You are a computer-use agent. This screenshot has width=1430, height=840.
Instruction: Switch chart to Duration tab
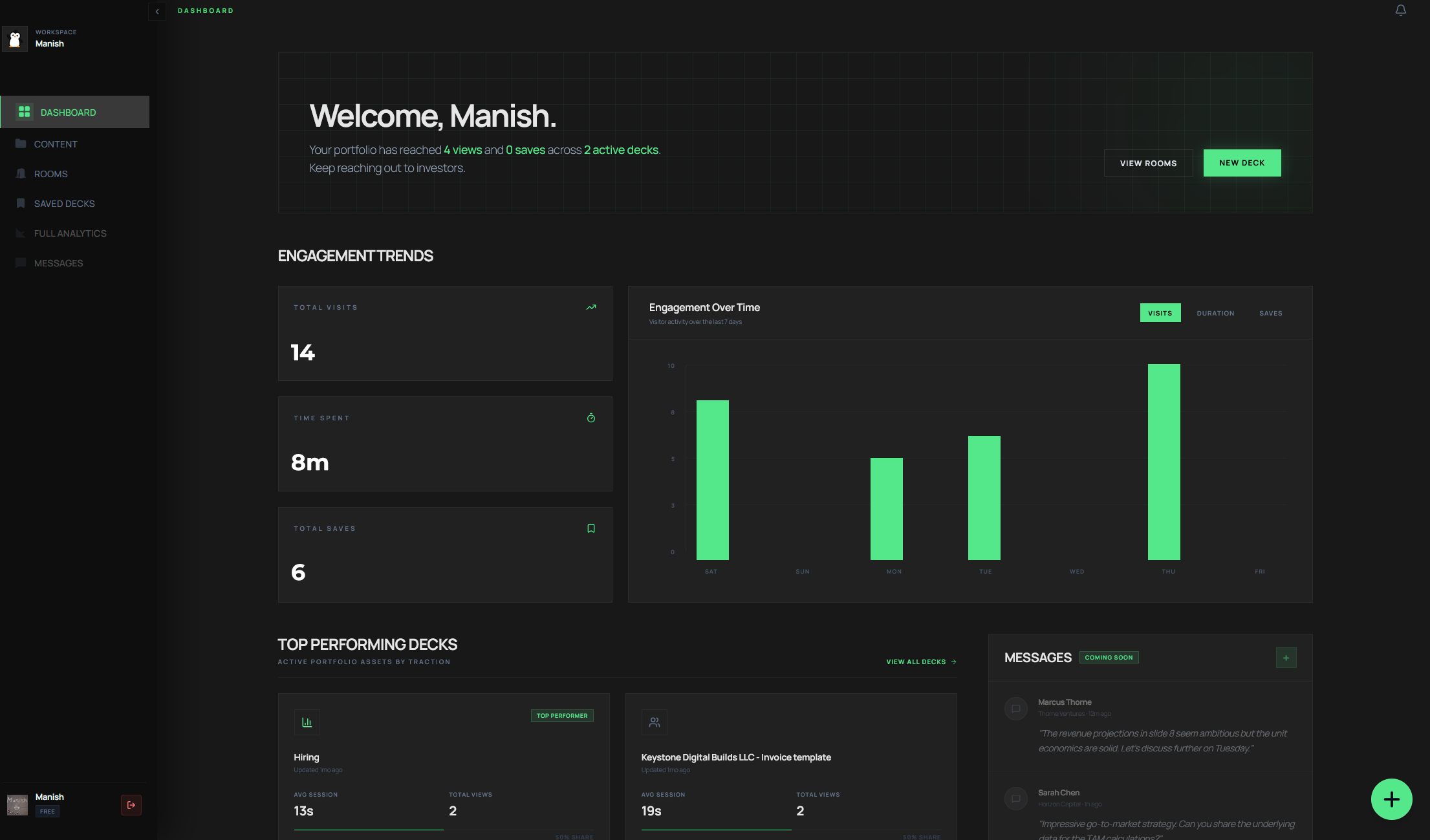click(x=1215, y=313)
